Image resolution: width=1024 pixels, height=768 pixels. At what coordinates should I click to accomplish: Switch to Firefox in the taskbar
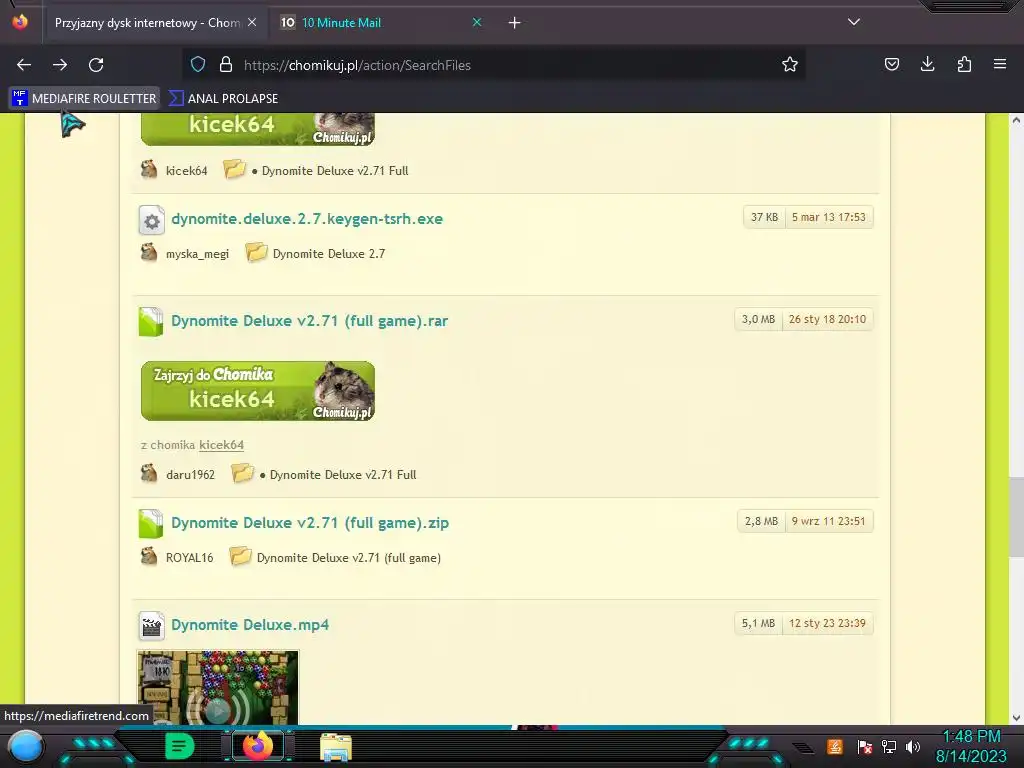click(258, 746)
